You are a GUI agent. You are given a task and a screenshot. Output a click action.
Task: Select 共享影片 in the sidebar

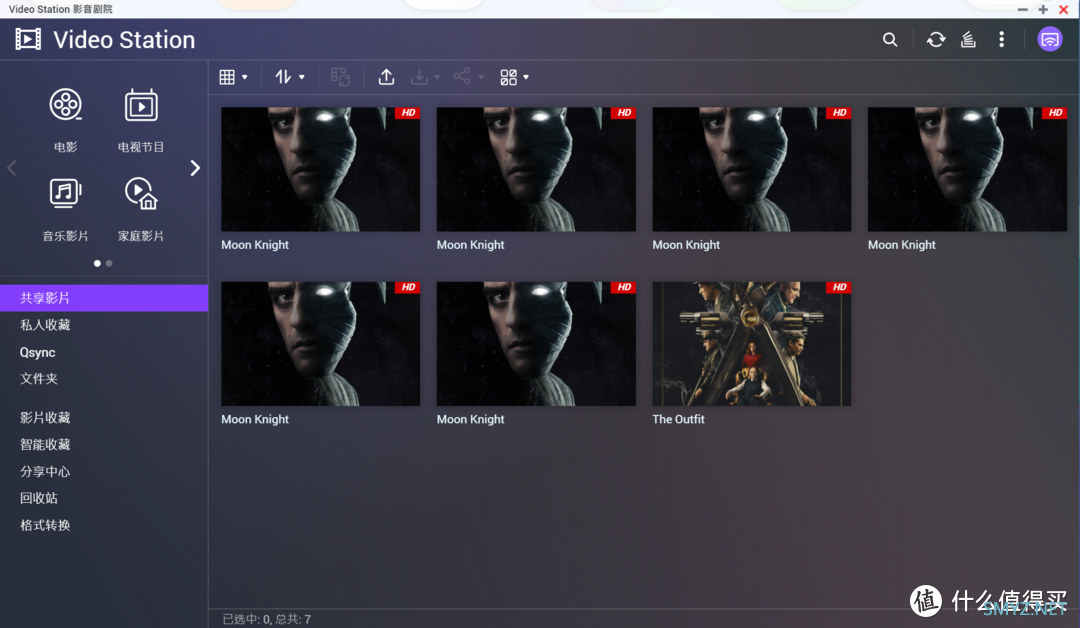point(104,298)
